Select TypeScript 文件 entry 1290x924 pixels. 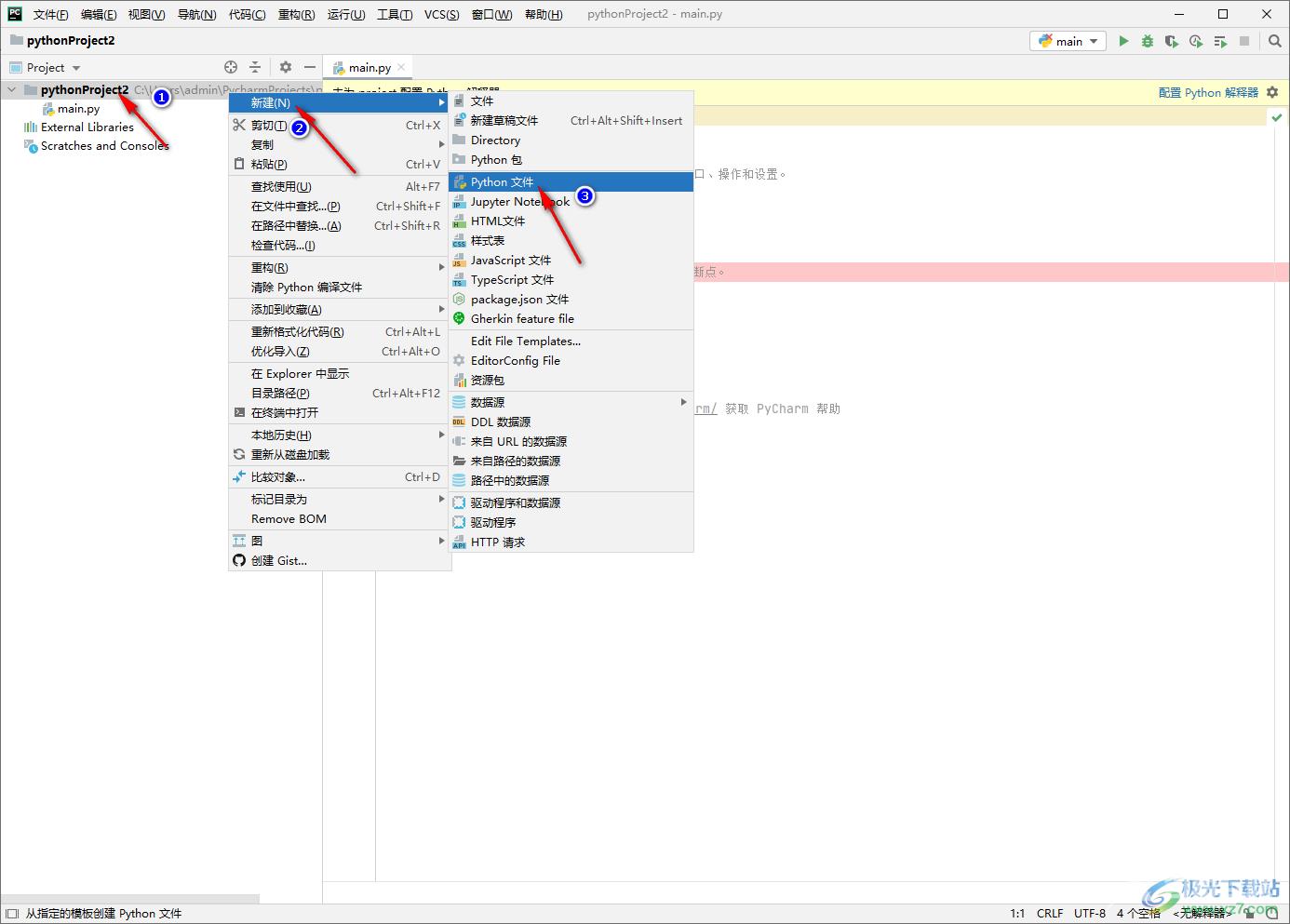[571, 280]
